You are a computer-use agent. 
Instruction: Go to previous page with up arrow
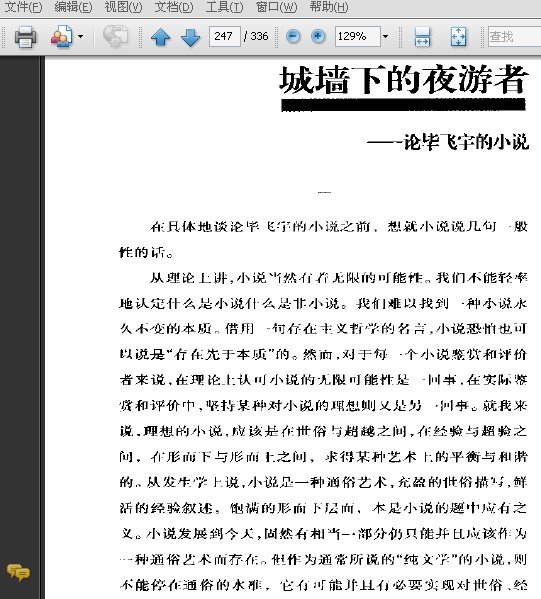coord(160,37)
